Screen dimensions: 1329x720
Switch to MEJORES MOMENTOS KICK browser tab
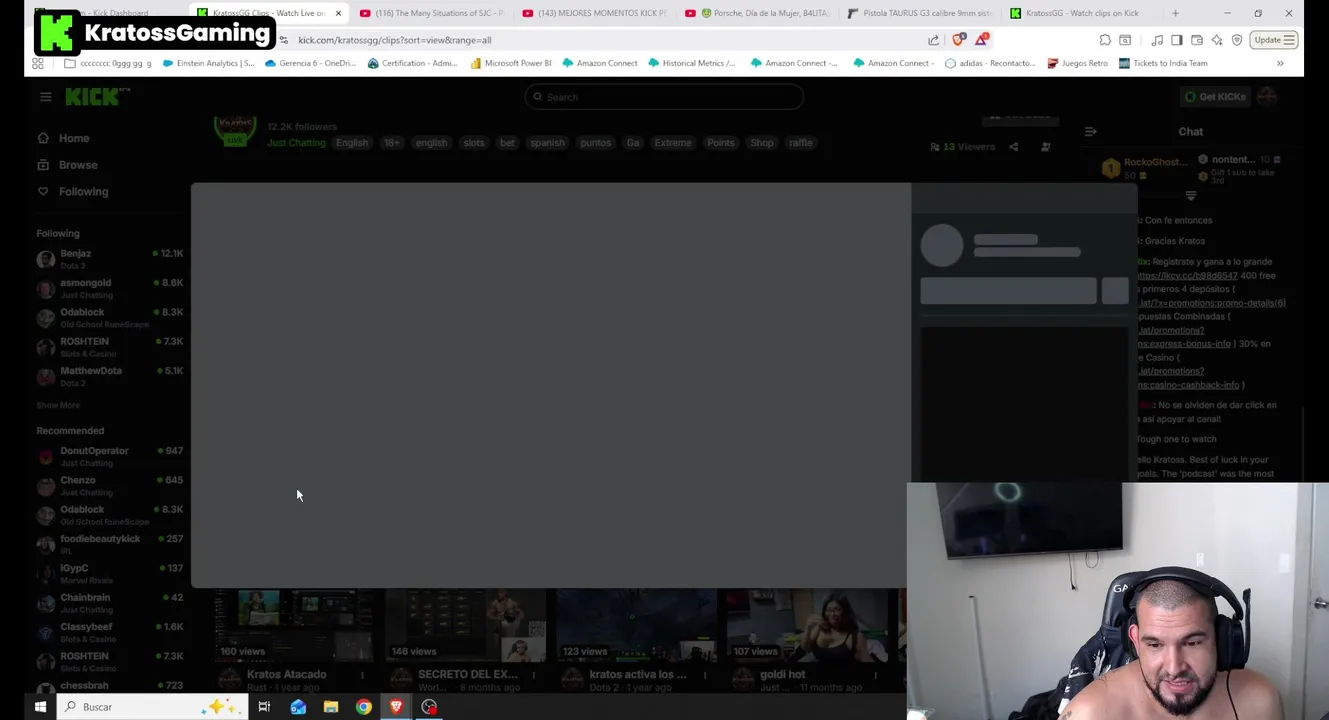[x=595, y=13]
